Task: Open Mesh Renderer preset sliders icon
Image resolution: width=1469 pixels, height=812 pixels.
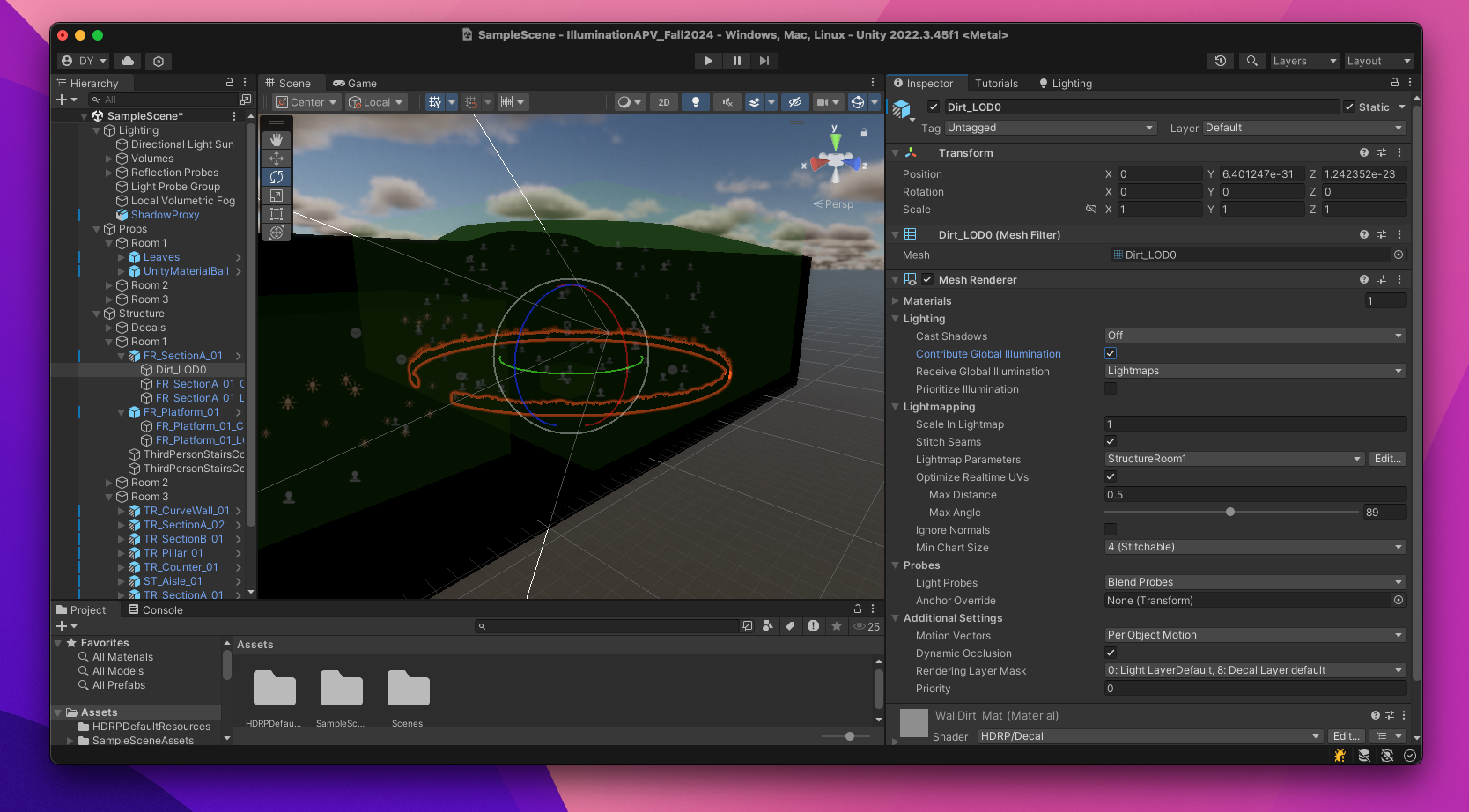Action: [x=1382, y=279]
